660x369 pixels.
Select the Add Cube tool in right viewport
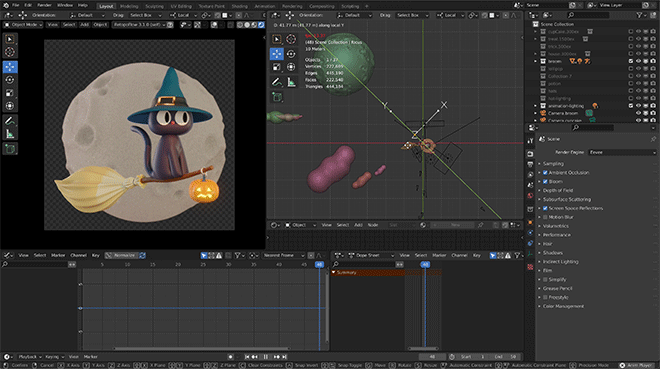point(277,97)
